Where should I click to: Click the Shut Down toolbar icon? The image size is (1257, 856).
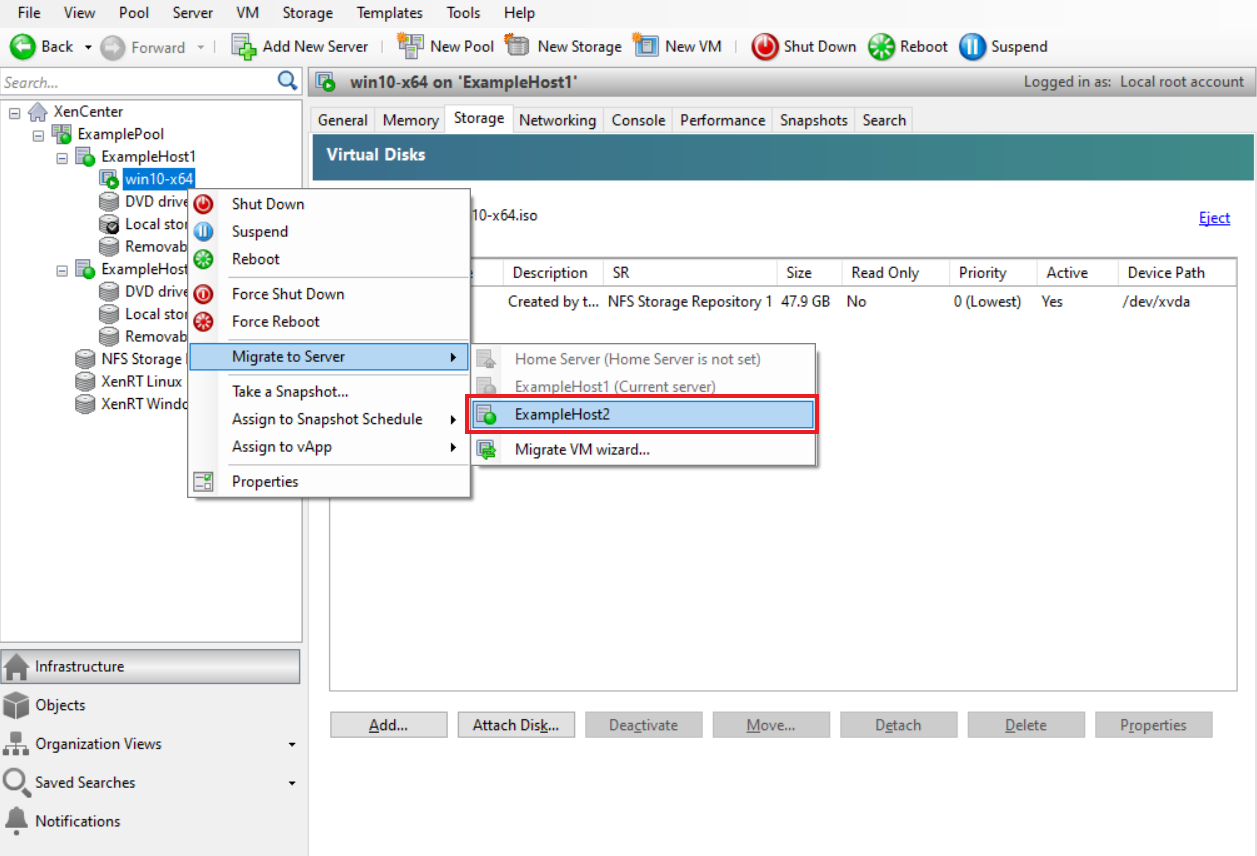coord(765,46)
